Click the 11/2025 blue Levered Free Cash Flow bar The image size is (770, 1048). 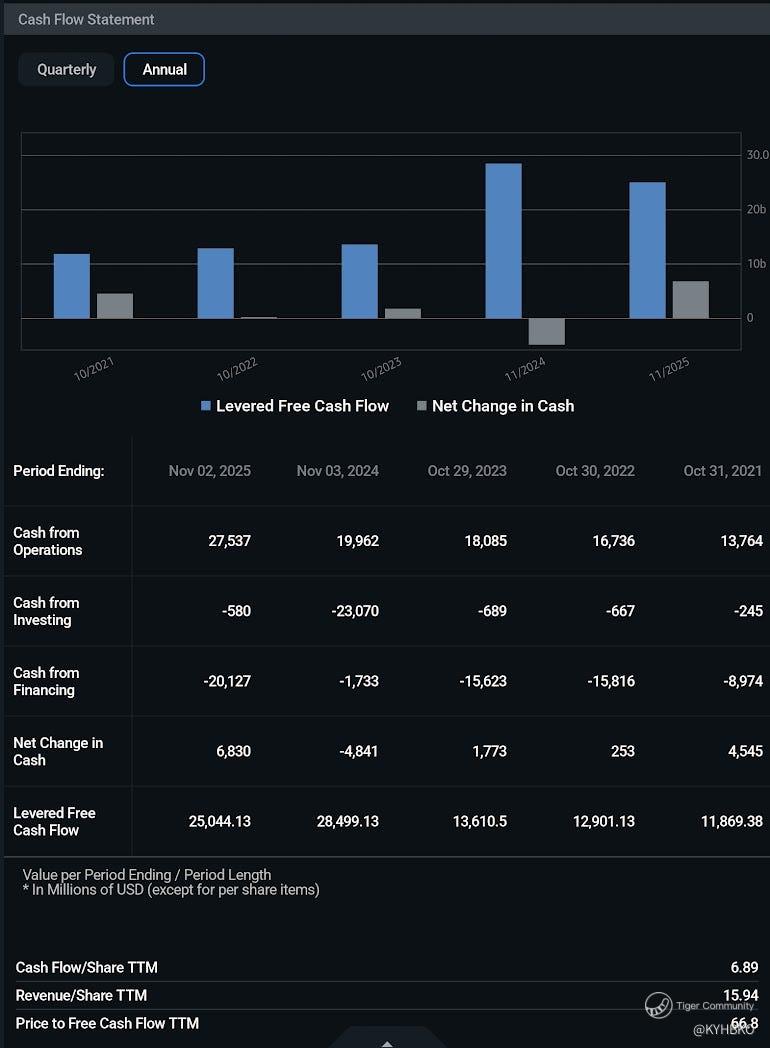[x=648, y=250]
